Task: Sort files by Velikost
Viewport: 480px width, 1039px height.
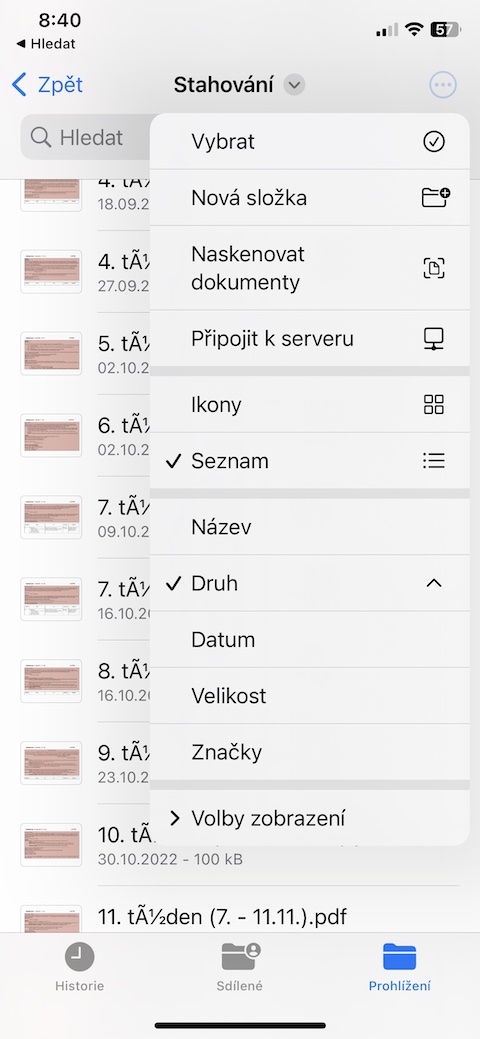Action: [x=310, y=695]
